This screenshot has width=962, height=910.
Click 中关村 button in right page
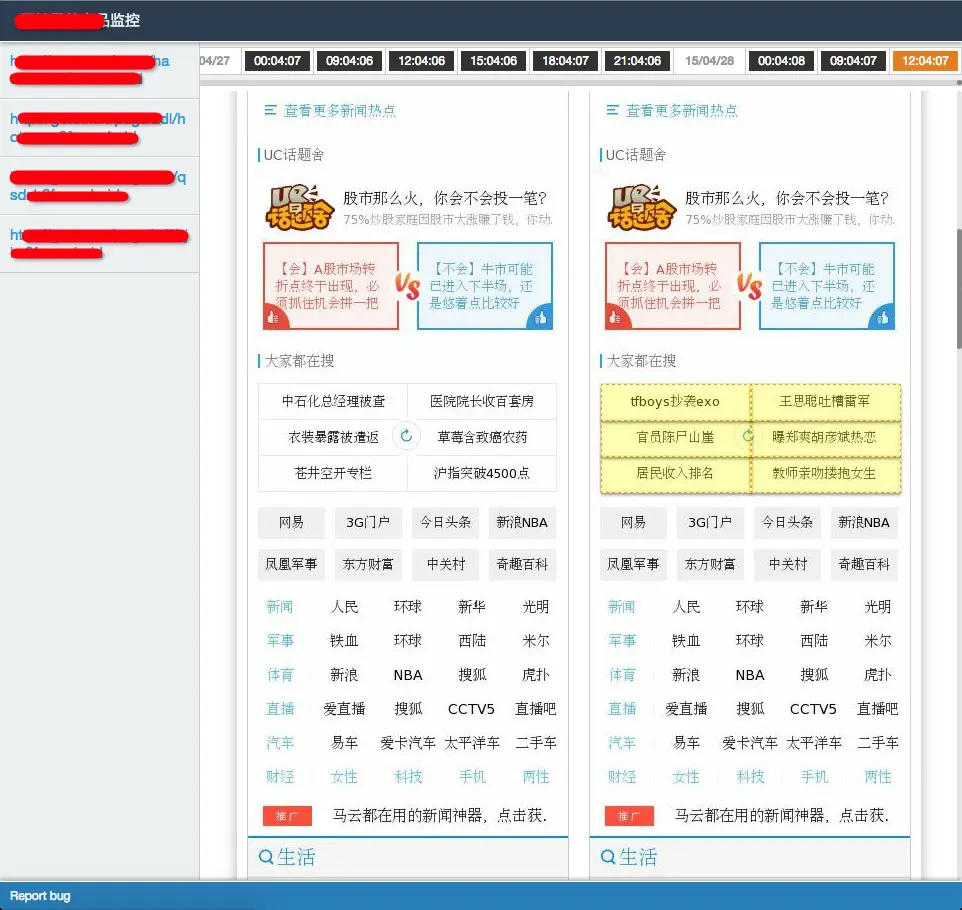787,565
